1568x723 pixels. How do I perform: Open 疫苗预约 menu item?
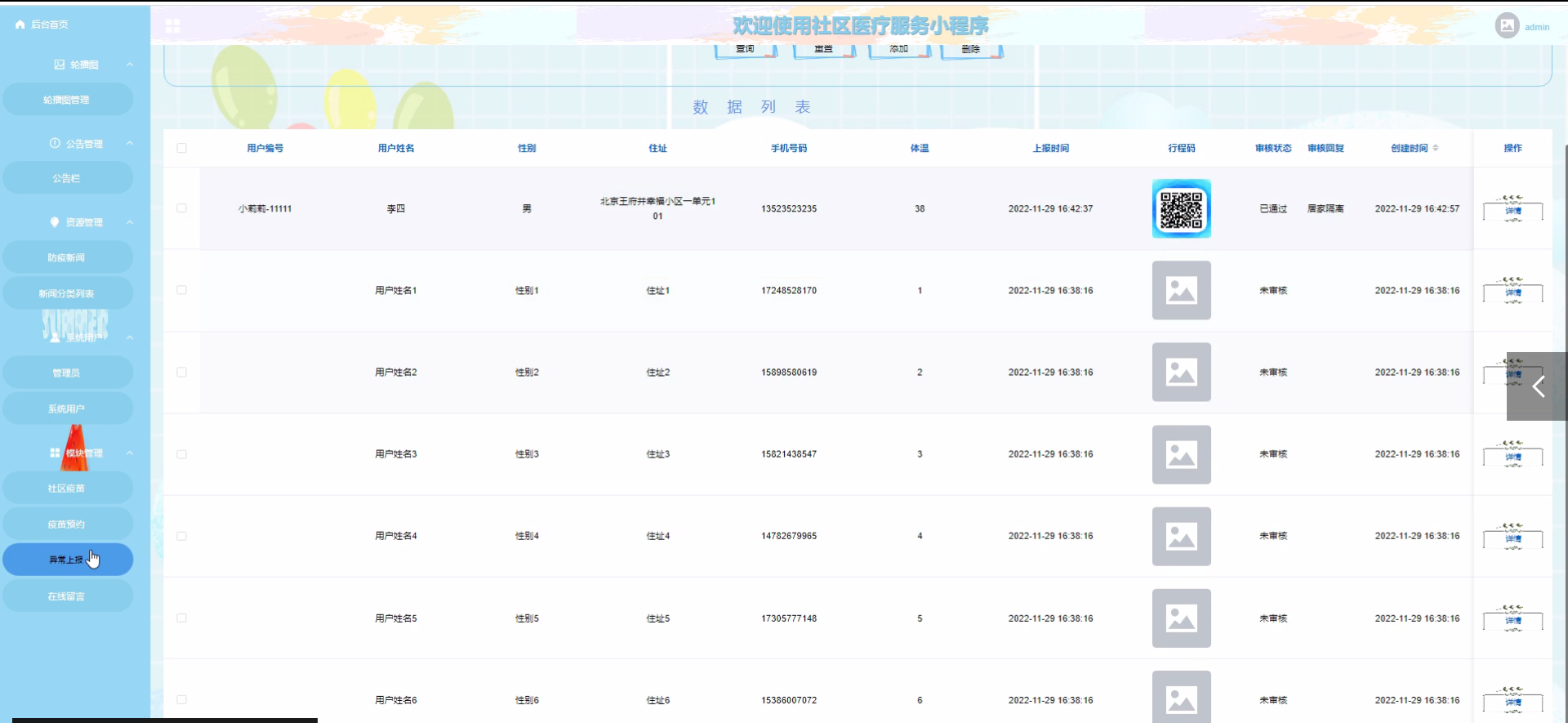tap(68, 524)
